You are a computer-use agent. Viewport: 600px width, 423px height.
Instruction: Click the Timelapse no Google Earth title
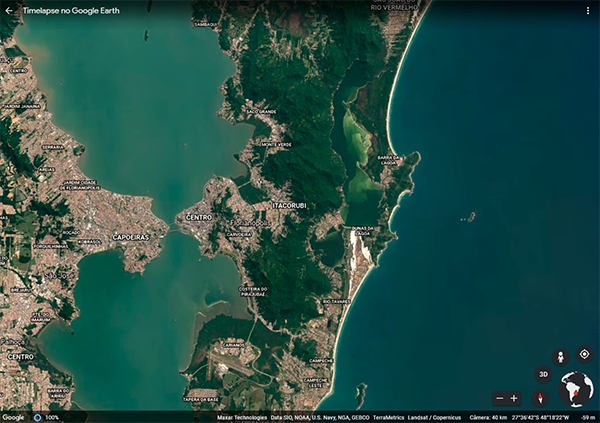(71, 11)
